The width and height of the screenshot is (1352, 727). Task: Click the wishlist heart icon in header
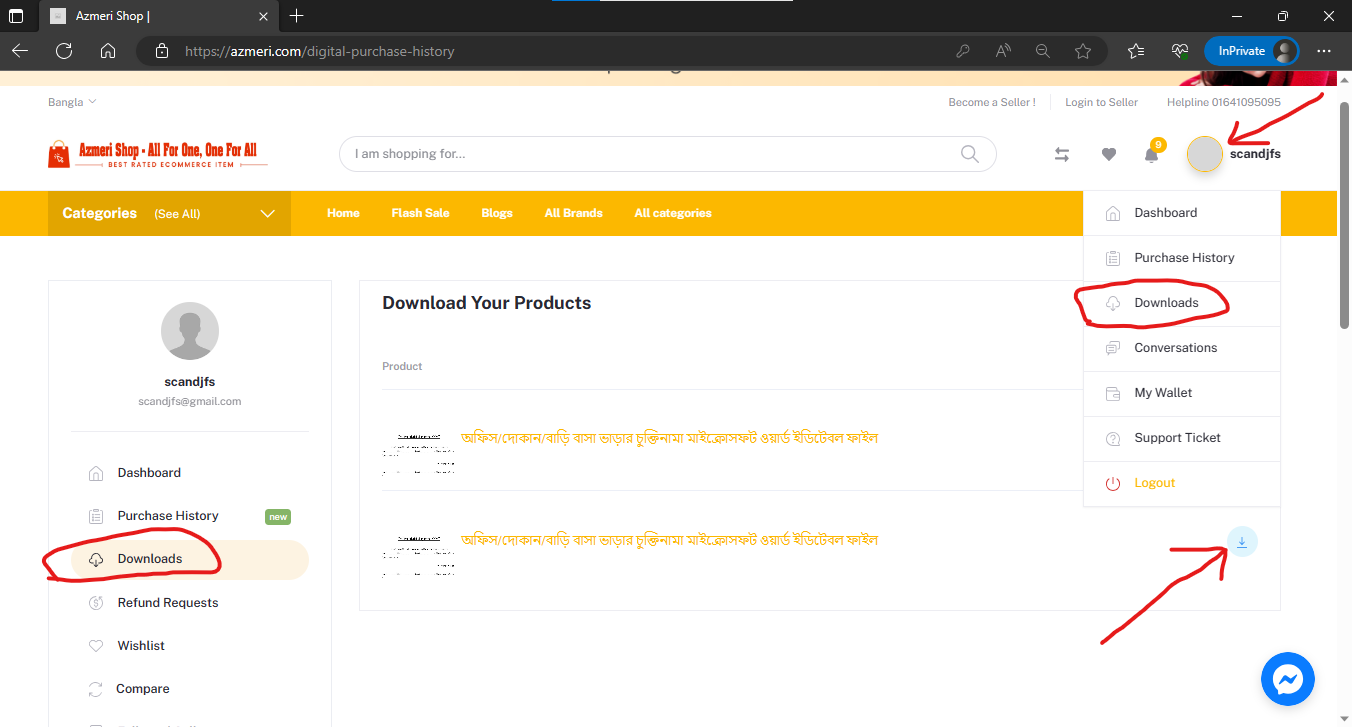click(1108, 154)
